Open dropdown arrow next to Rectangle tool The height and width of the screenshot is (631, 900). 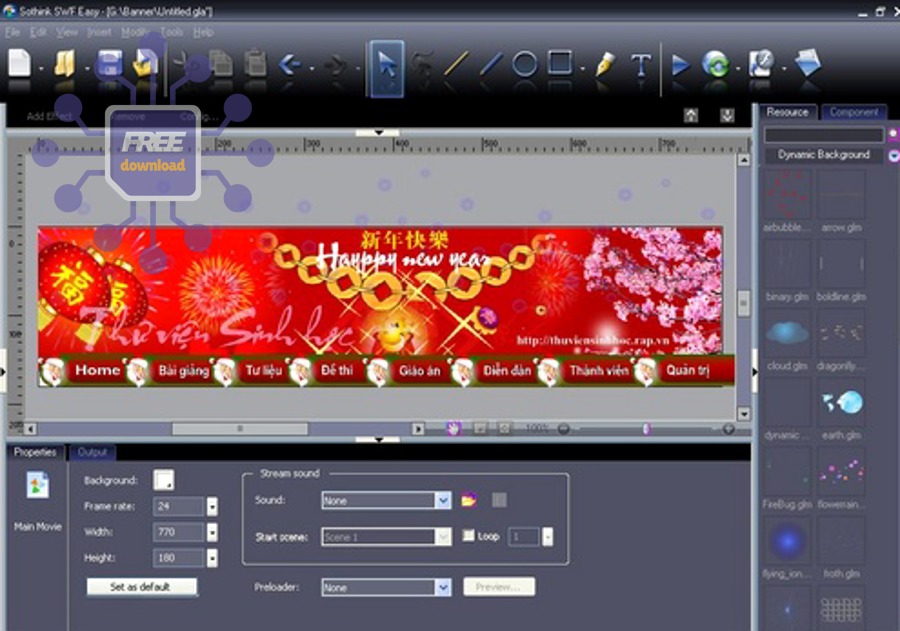click(x=583, y=69)
